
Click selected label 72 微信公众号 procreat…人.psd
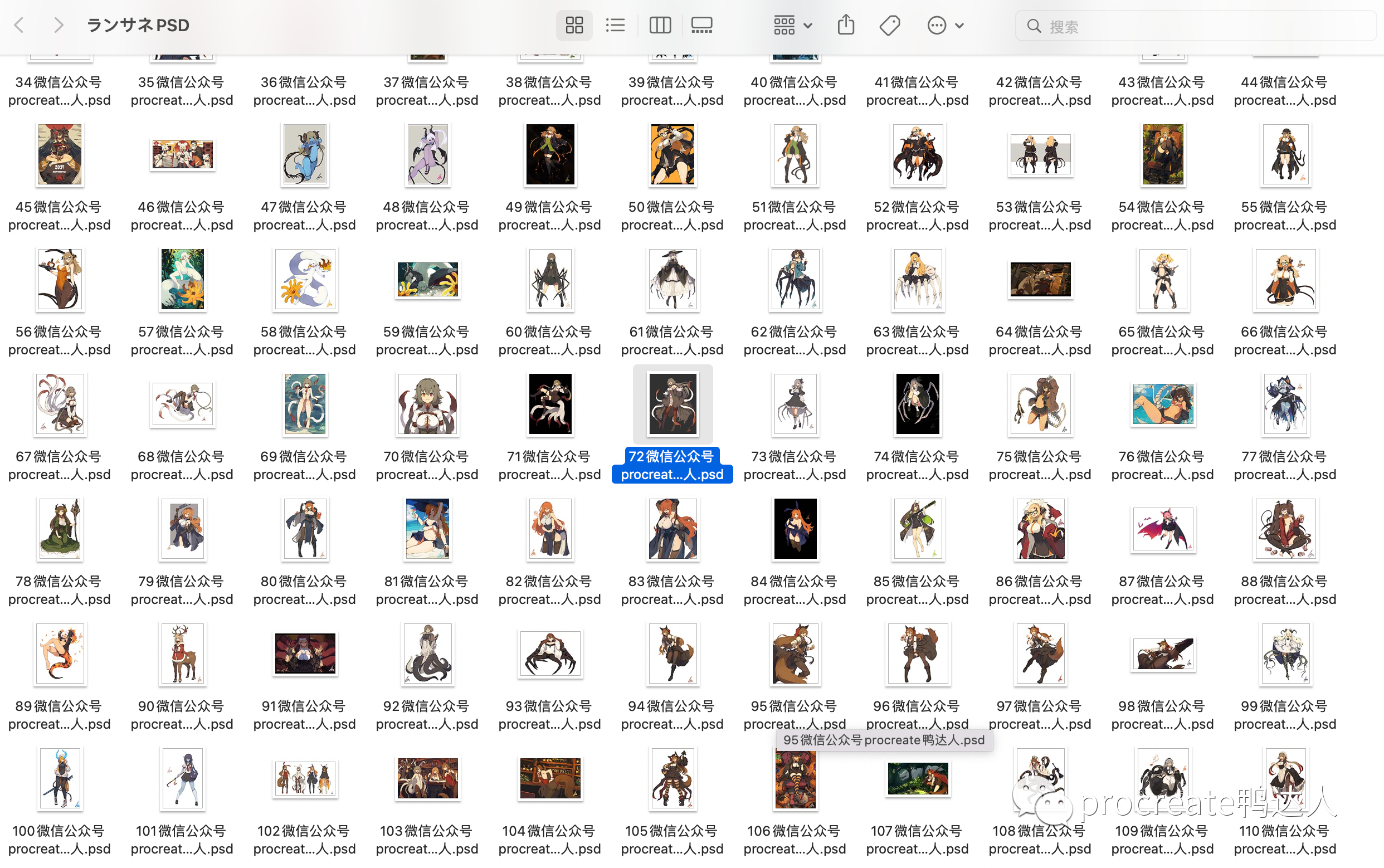(672, 466)
